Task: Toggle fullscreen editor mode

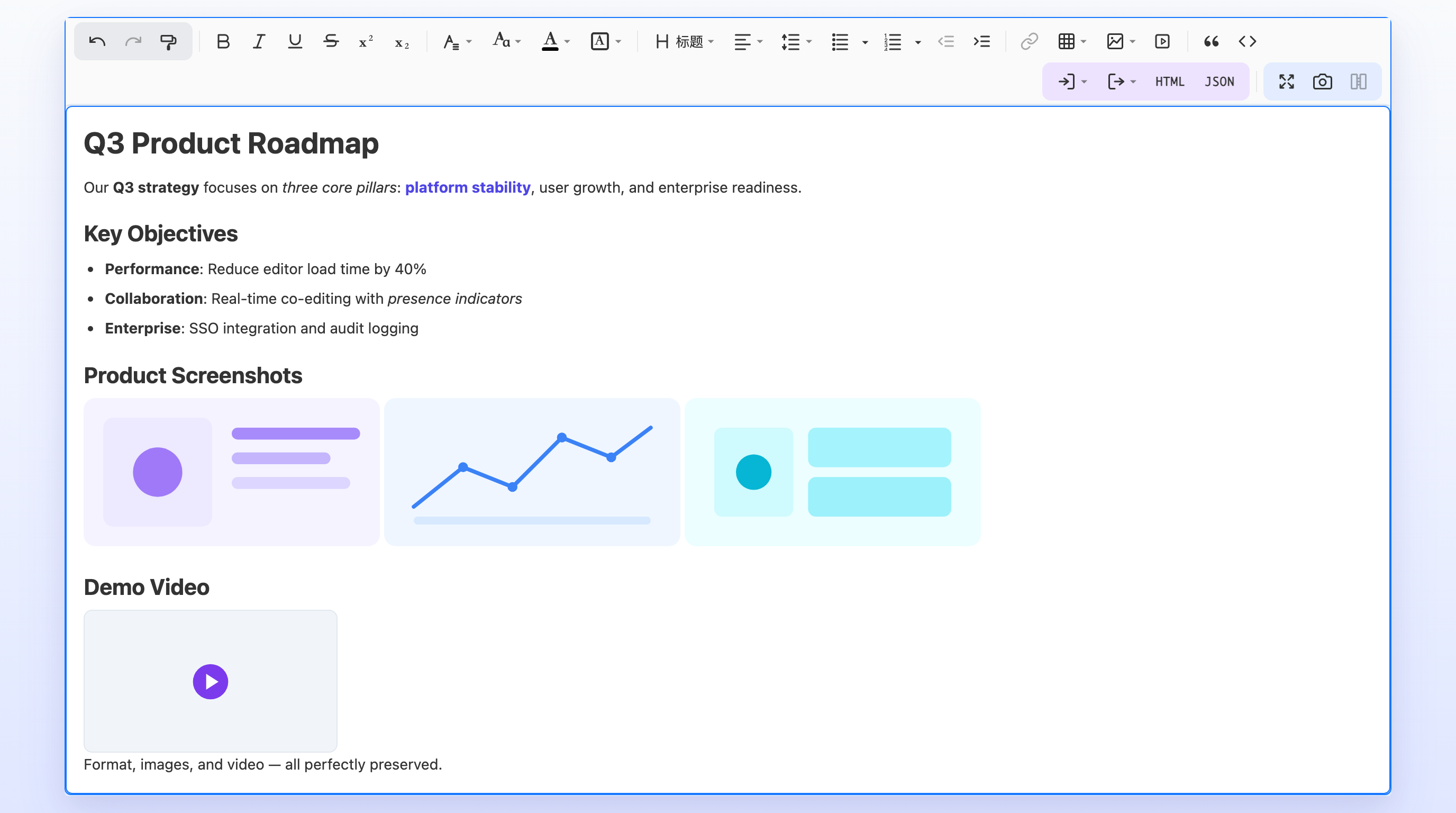Action: pyautogui.click(x=1287, y=82)
